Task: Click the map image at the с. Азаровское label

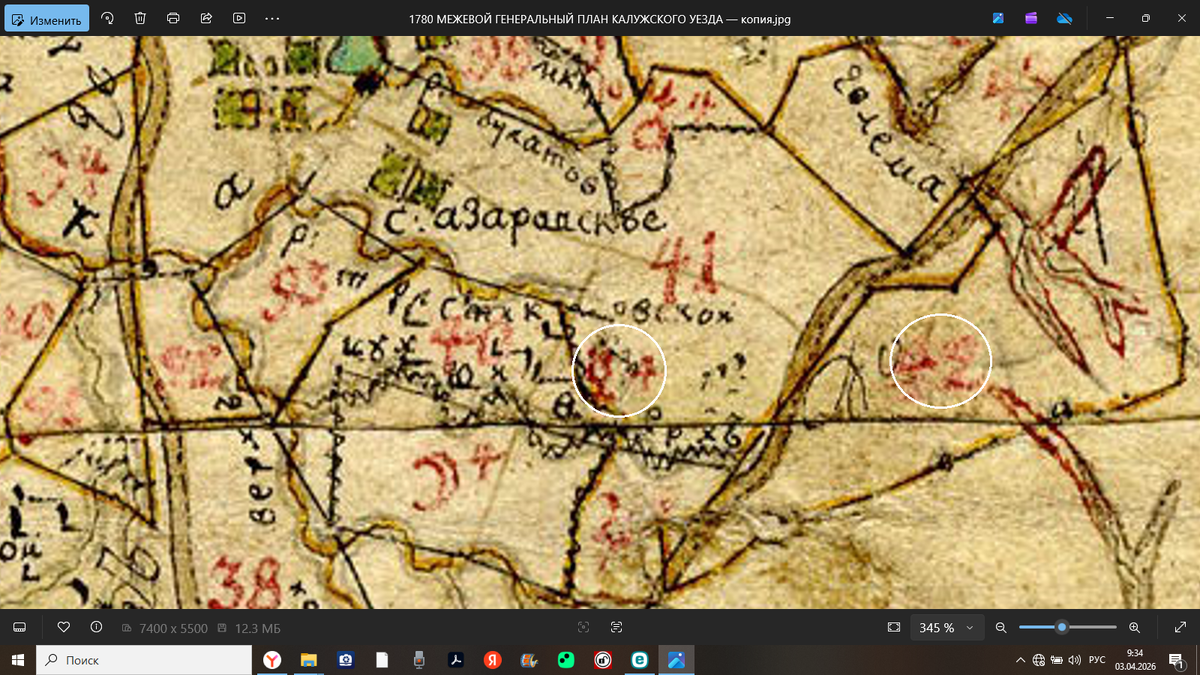Action: pos(526,217)
